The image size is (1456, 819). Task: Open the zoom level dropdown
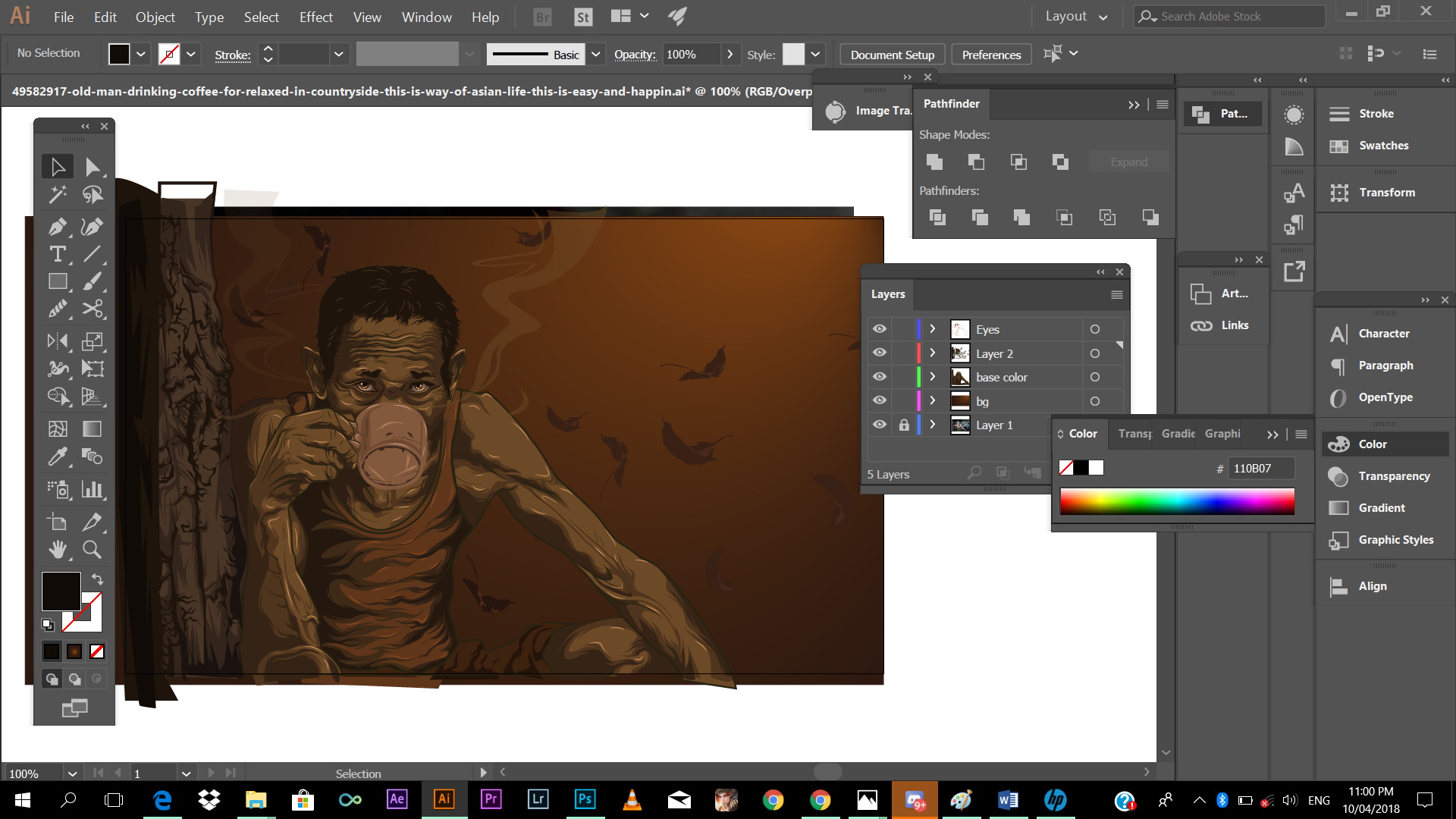(72, 773)
